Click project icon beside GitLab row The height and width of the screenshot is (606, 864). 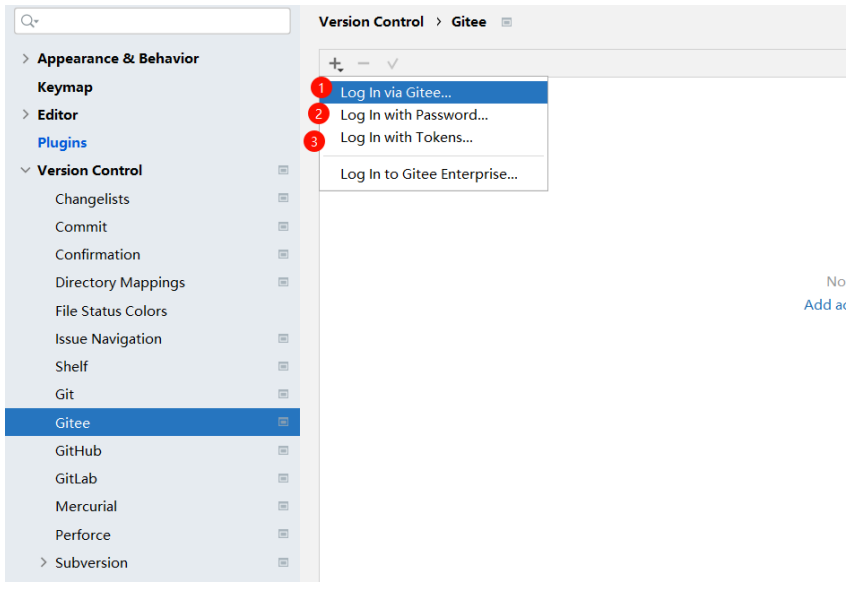coord(283,478)
